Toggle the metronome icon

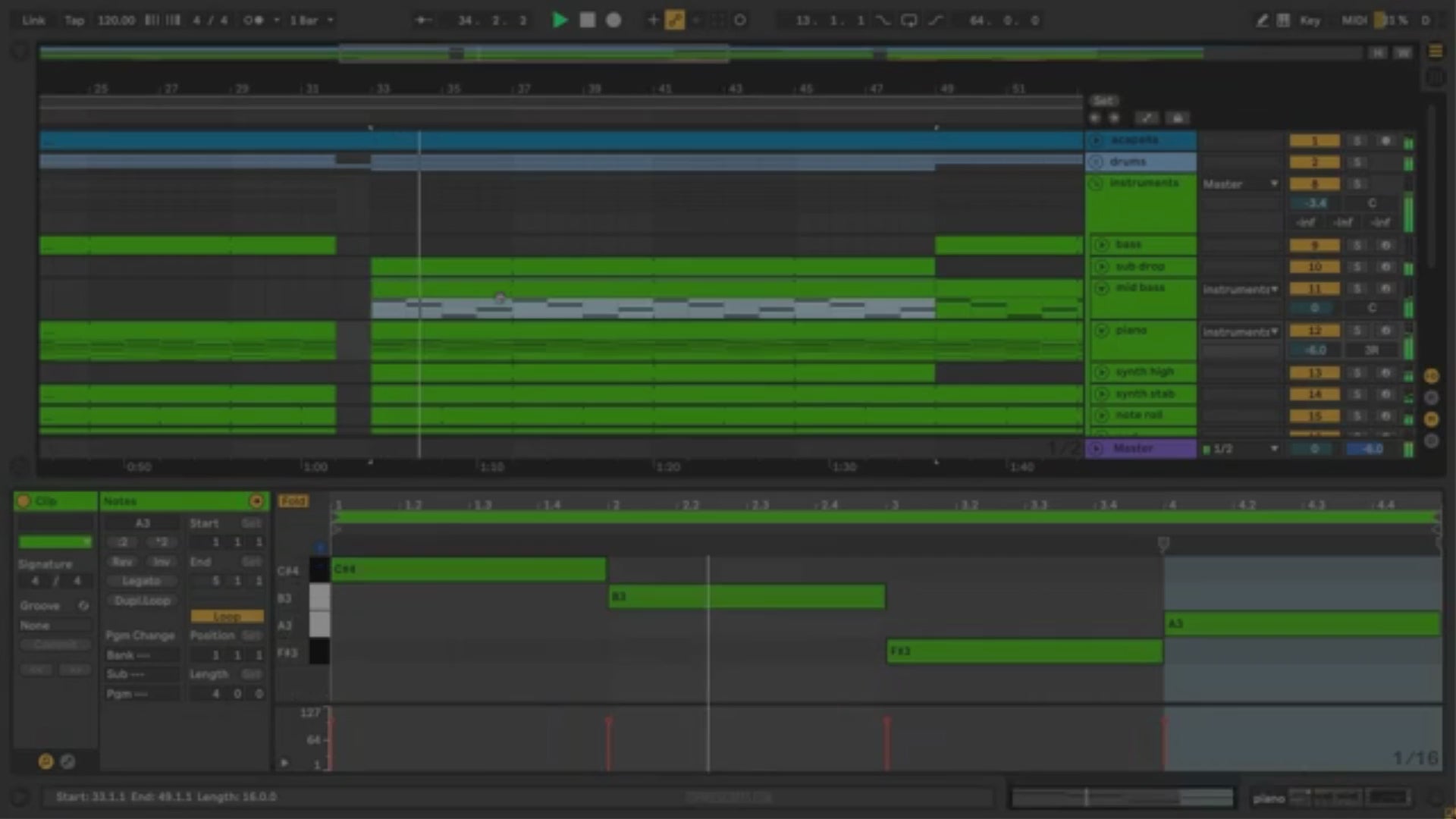point(253,20)
